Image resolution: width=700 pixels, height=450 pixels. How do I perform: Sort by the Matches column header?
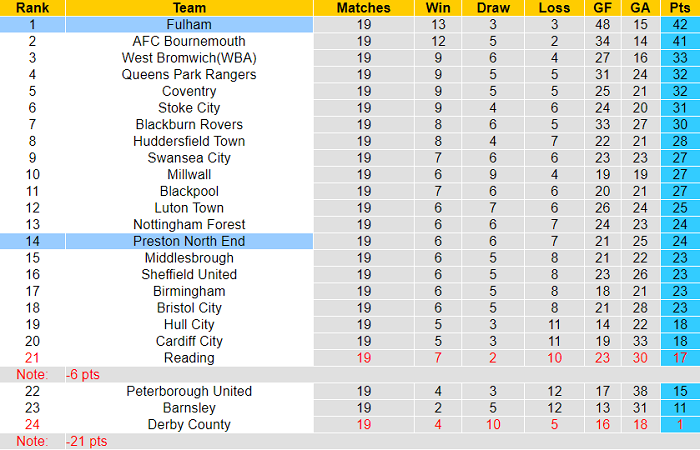point(363,8)
